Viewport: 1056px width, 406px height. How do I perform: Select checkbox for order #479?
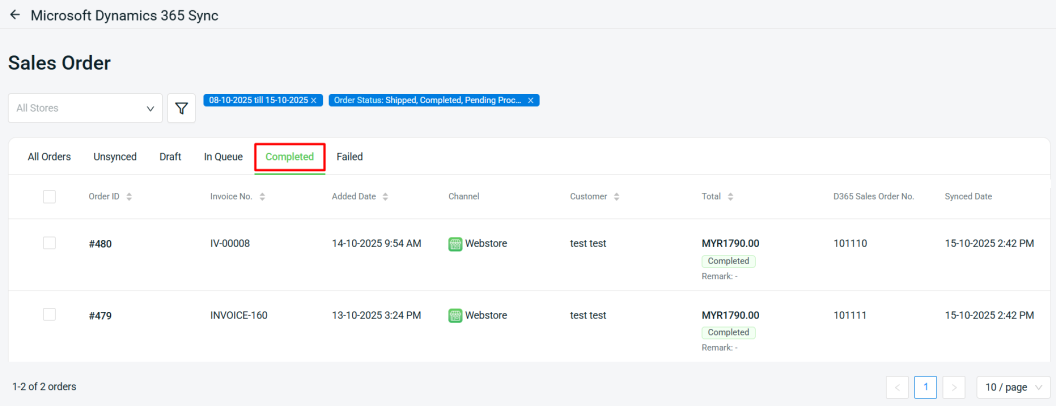[50, 315]
